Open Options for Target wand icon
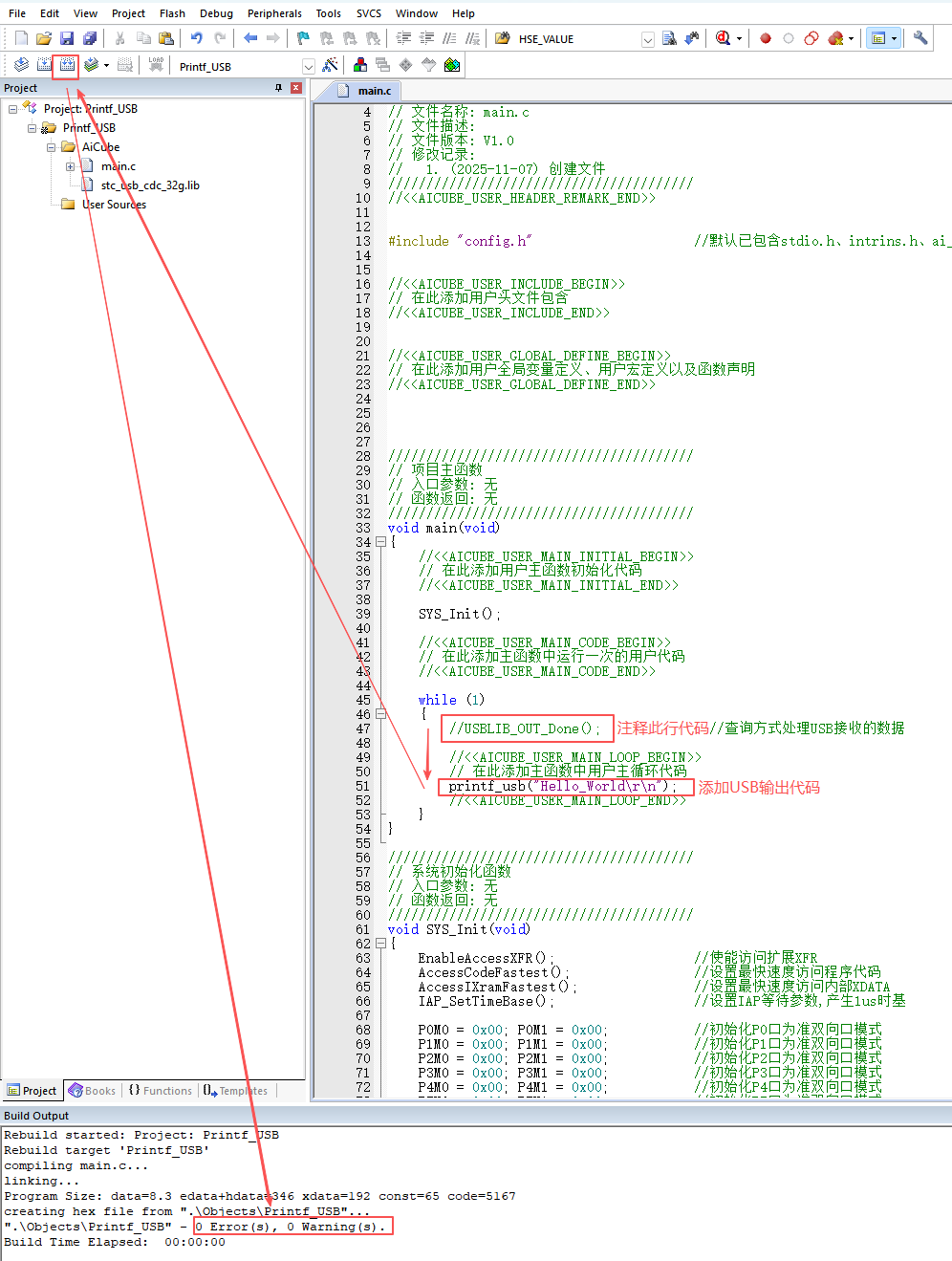This screenshot has height=1261, width=952. click(x=330, y=65)
